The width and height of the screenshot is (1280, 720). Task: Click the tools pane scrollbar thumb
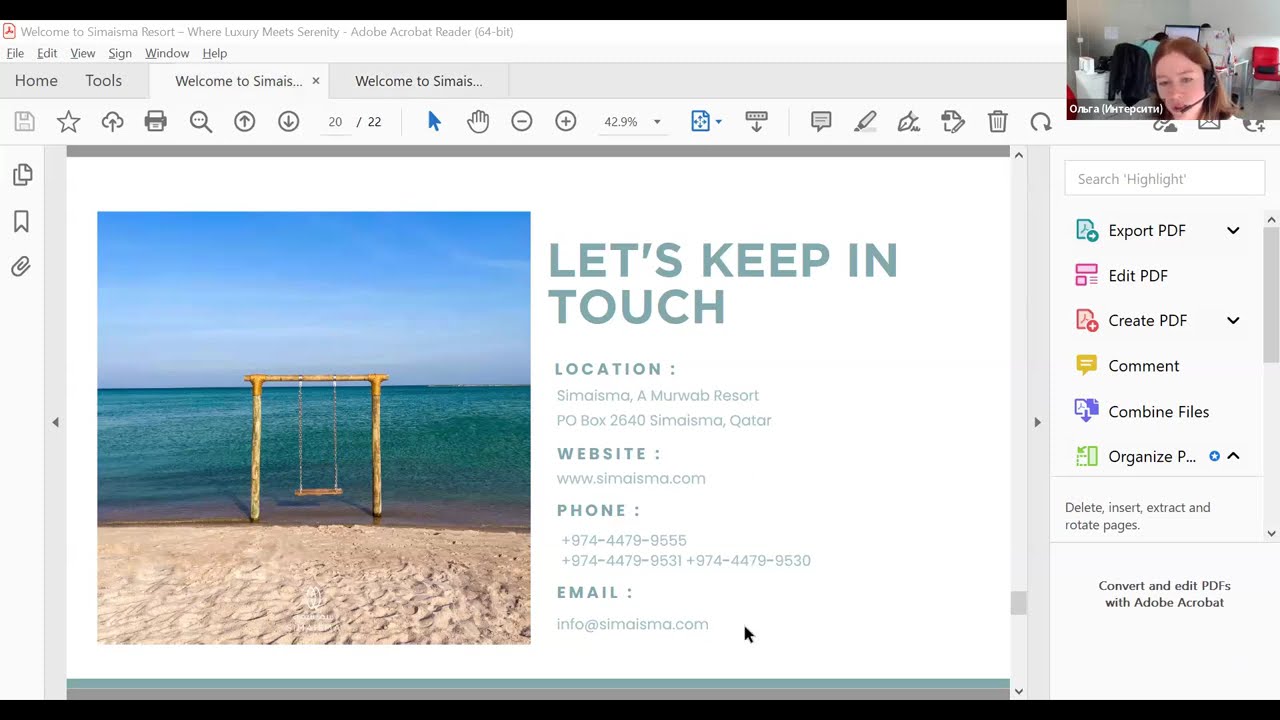click(x=1272, y=295)
